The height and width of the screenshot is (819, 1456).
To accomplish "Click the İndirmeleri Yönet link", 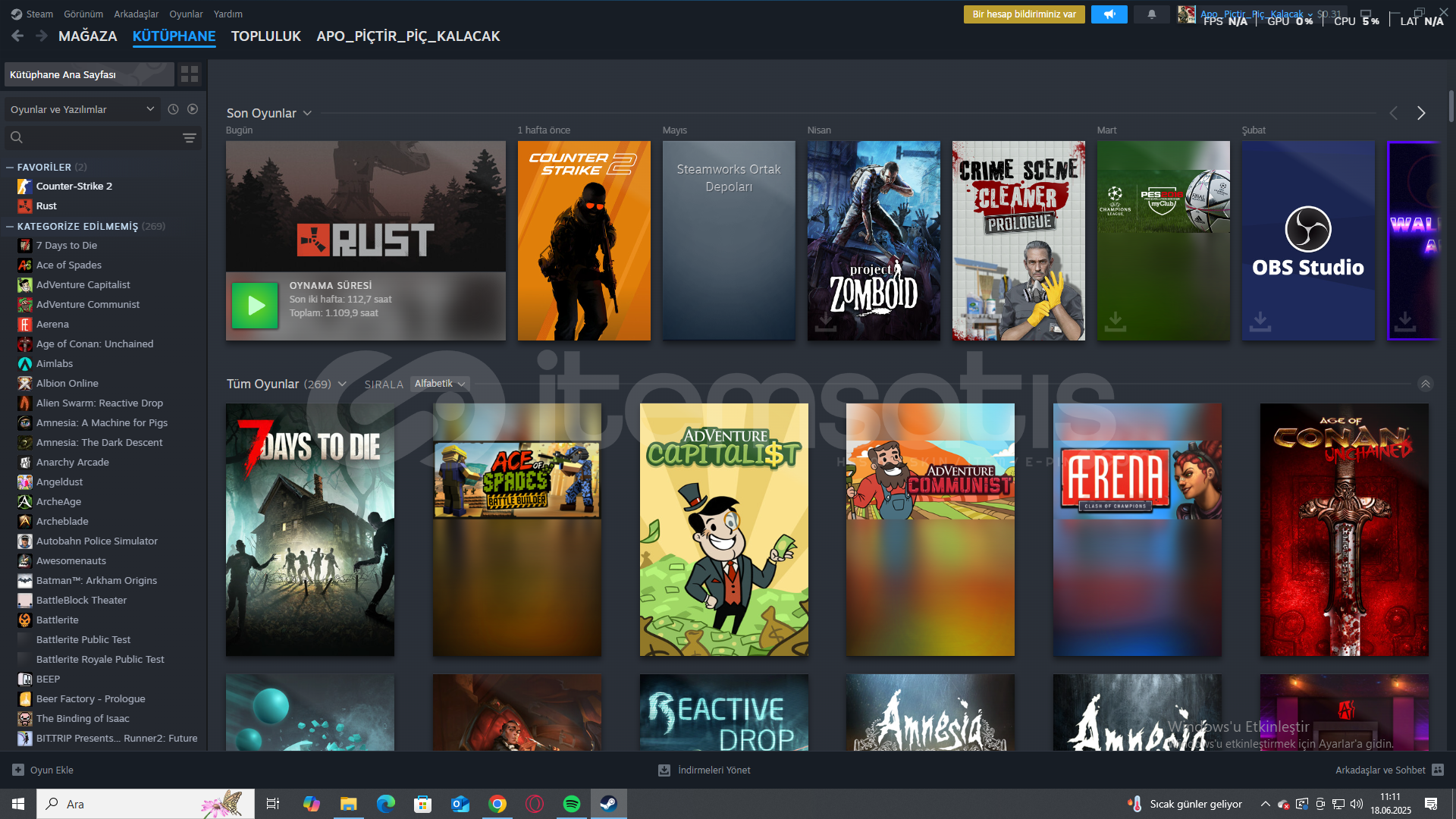I will pyautogui.click(x=714, y=770).
